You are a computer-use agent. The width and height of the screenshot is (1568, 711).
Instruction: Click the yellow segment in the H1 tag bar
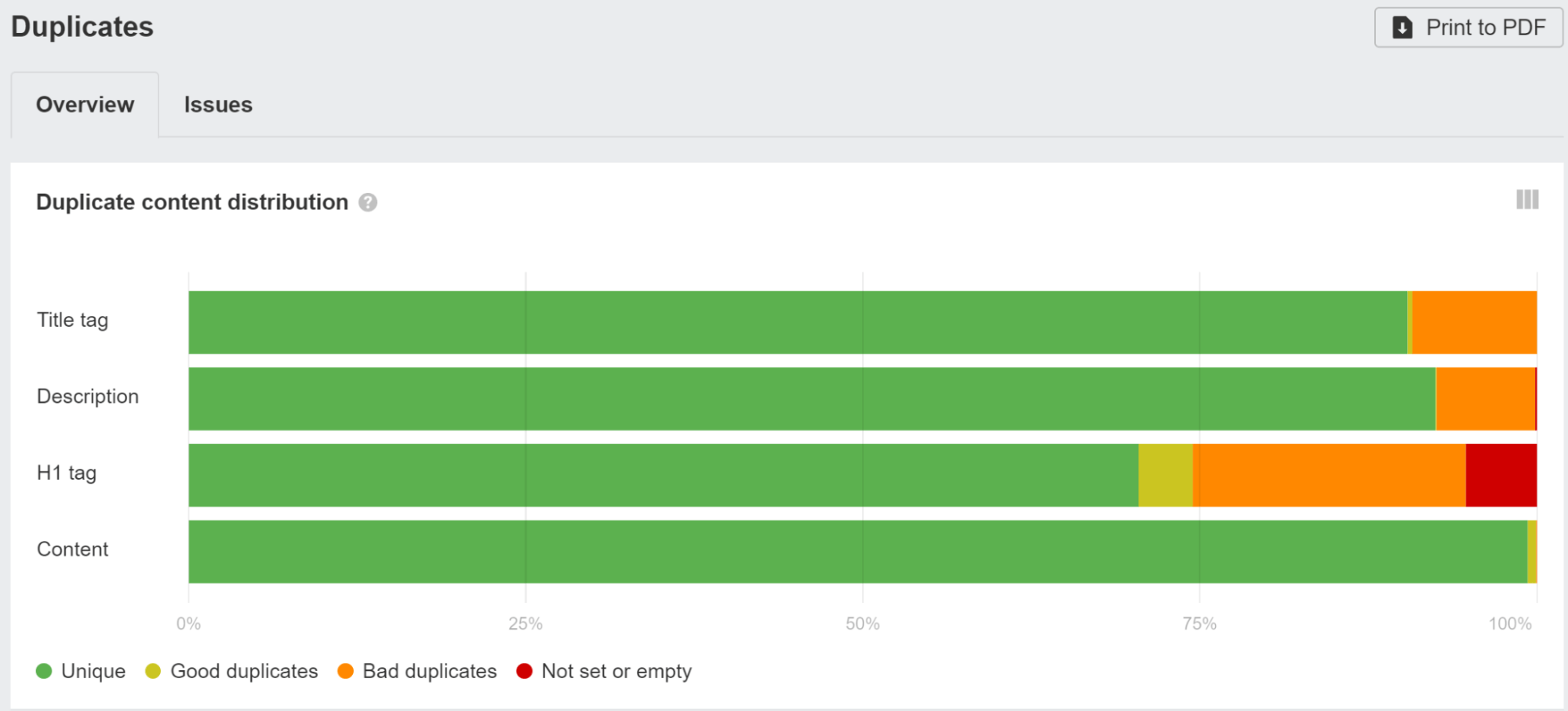tap(1165, 473)
